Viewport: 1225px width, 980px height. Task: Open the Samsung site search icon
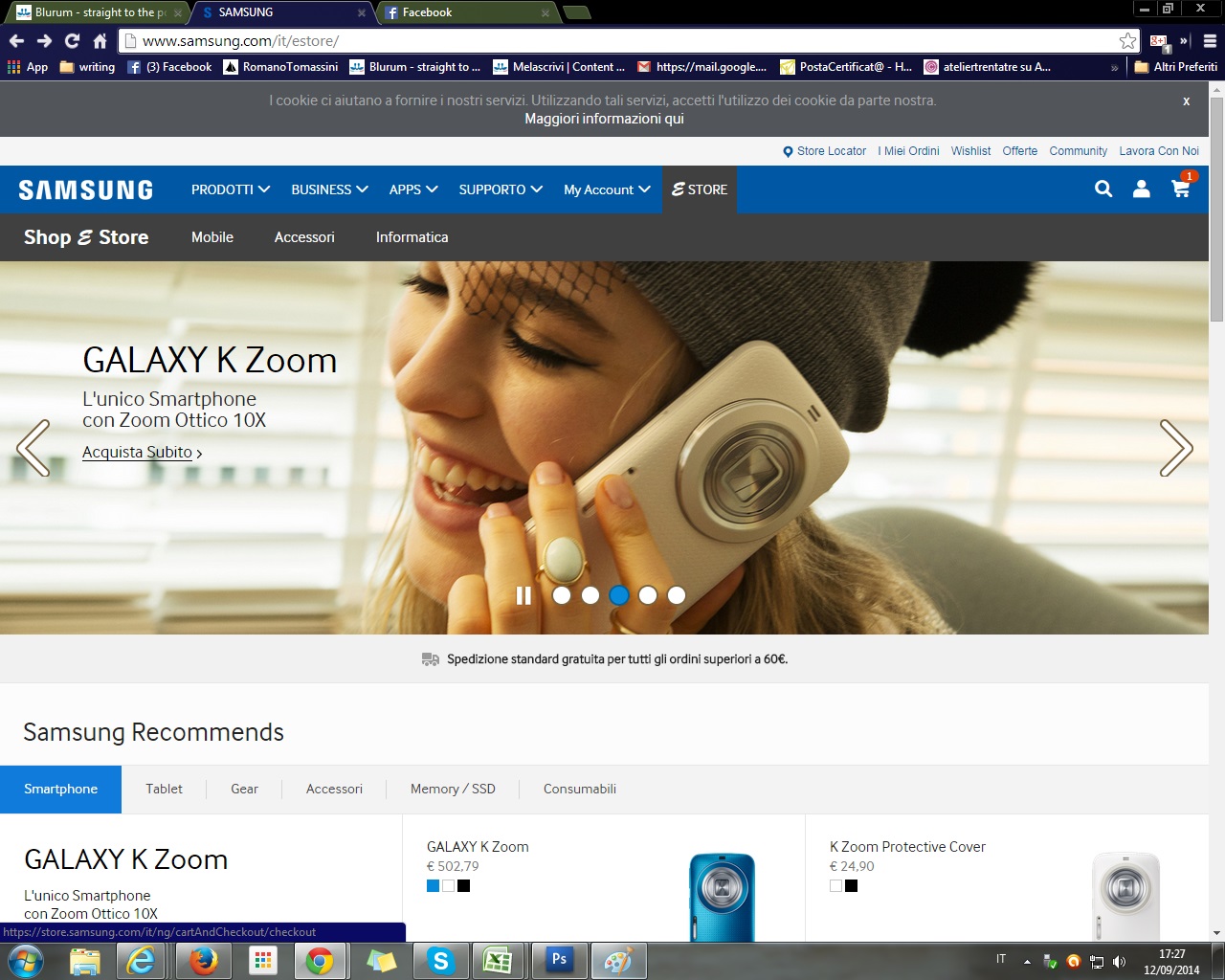1103,189
